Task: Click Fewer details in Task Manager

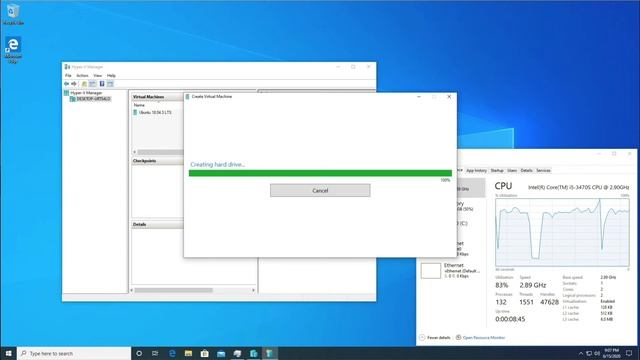Action: coord(438,338)
